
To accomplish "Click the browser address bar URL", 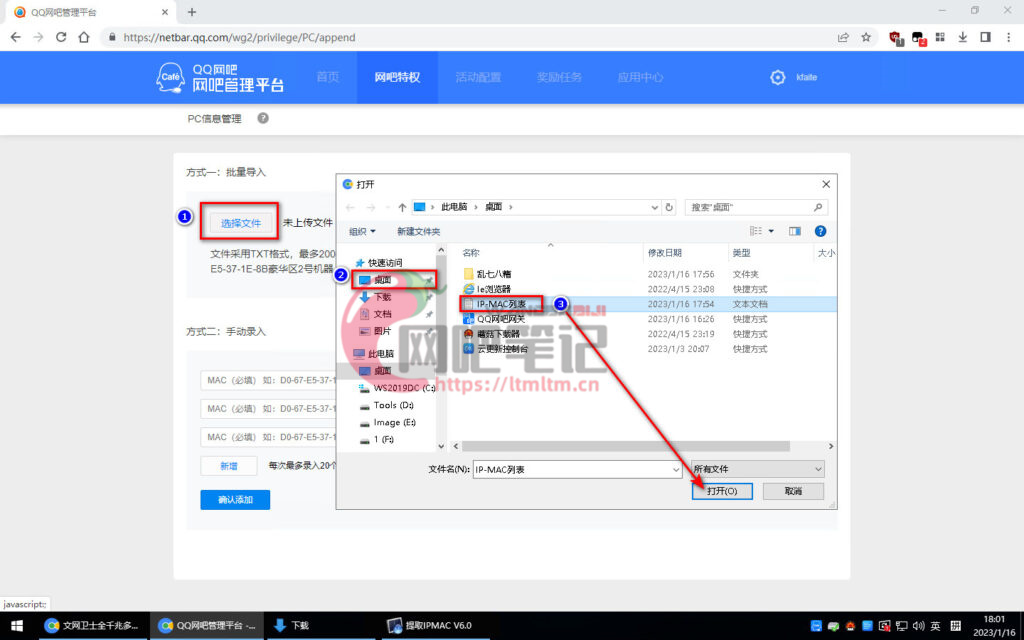I will point(239,37).
